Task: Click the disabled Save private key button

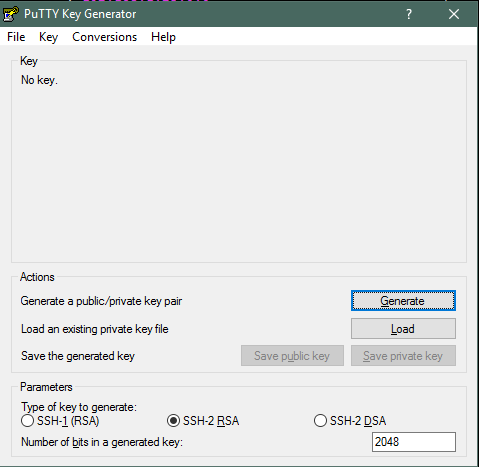Action: (403, 356)
